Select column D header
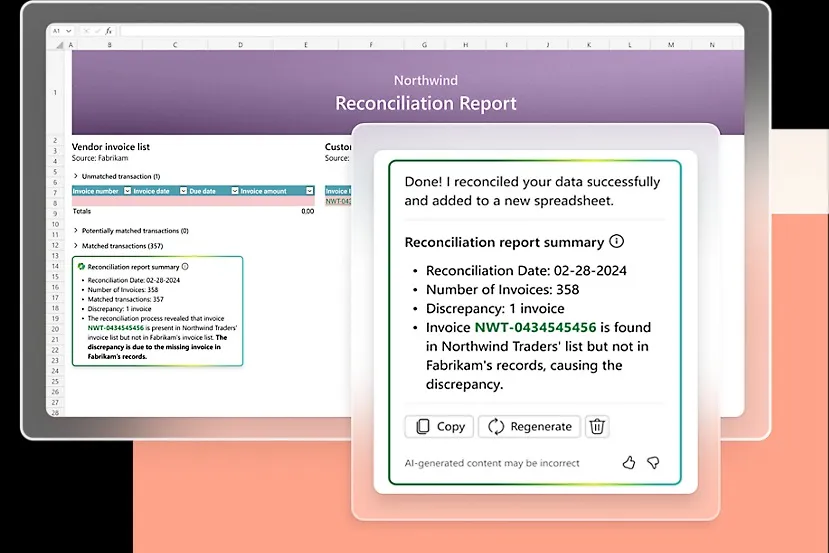 pos(240,45)
